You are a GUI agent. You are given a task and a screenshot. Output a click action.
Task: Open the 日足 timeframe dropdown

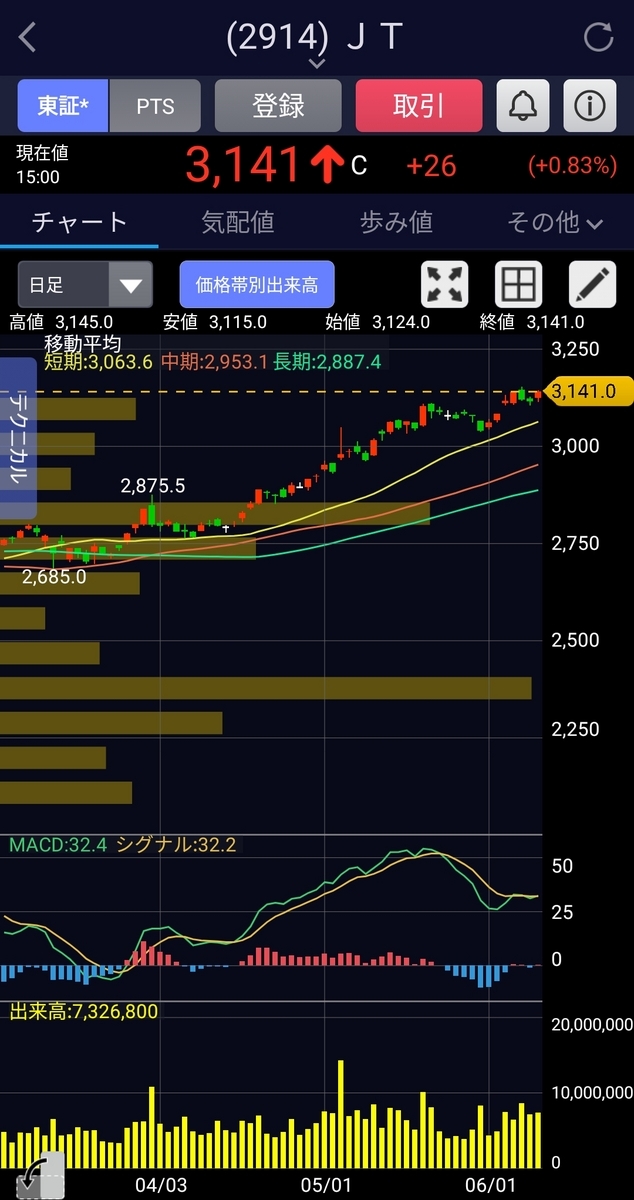pos(85,285)
